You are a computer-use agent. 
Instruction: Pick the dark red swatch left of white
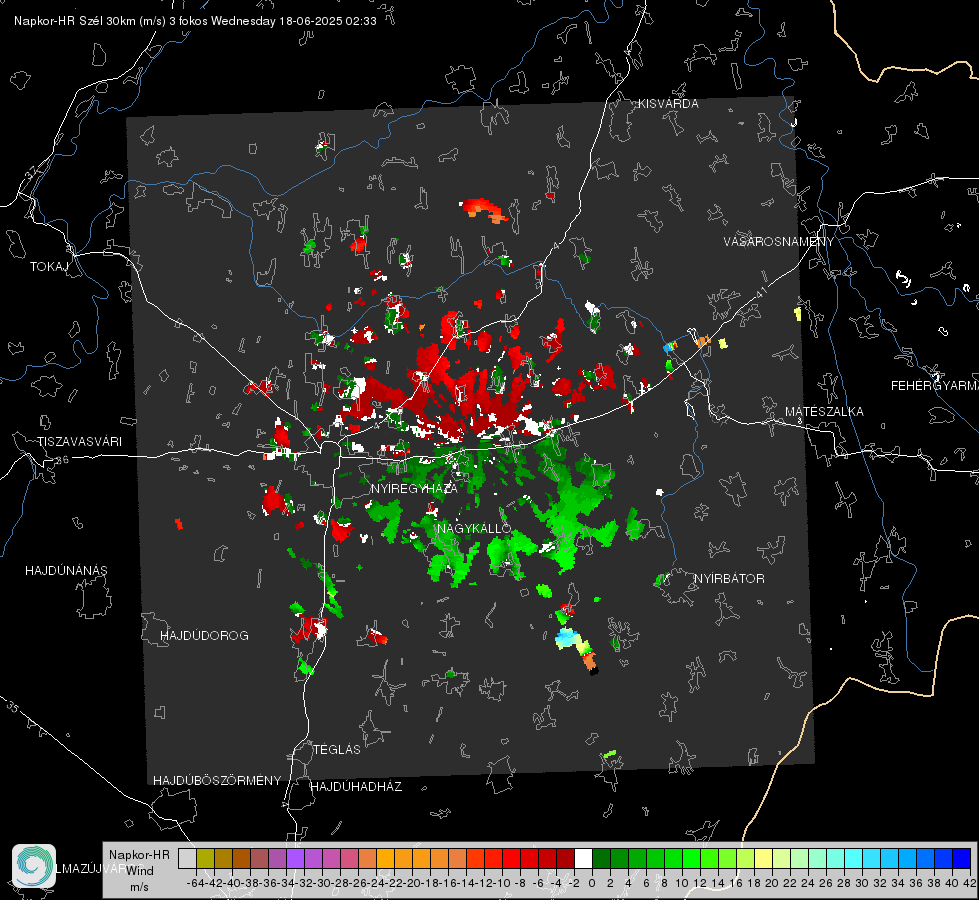click(x=565, y=858)
